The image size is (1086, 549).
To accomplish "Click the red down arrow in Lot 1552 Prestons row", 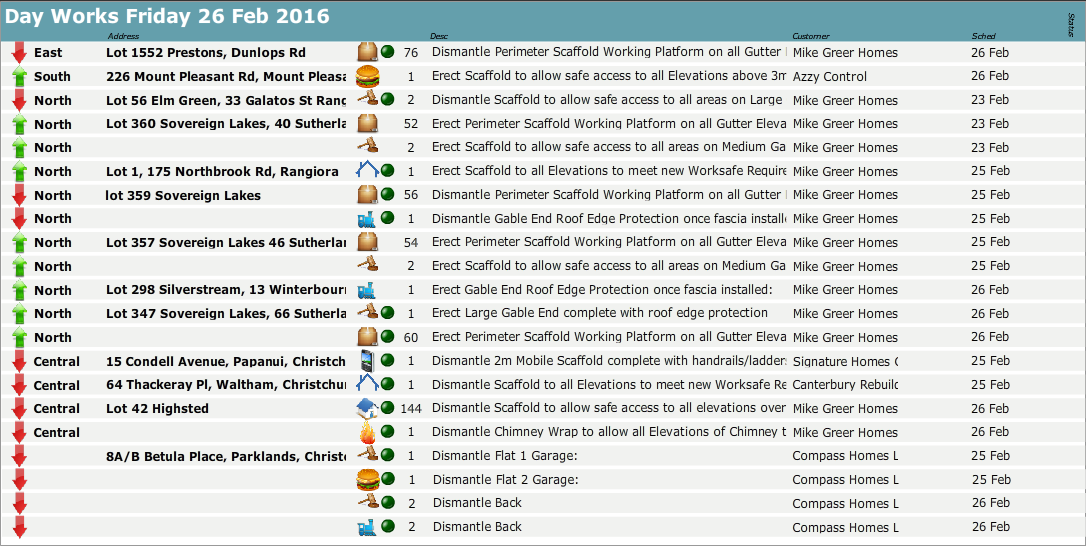I will (x=19, y=53).
